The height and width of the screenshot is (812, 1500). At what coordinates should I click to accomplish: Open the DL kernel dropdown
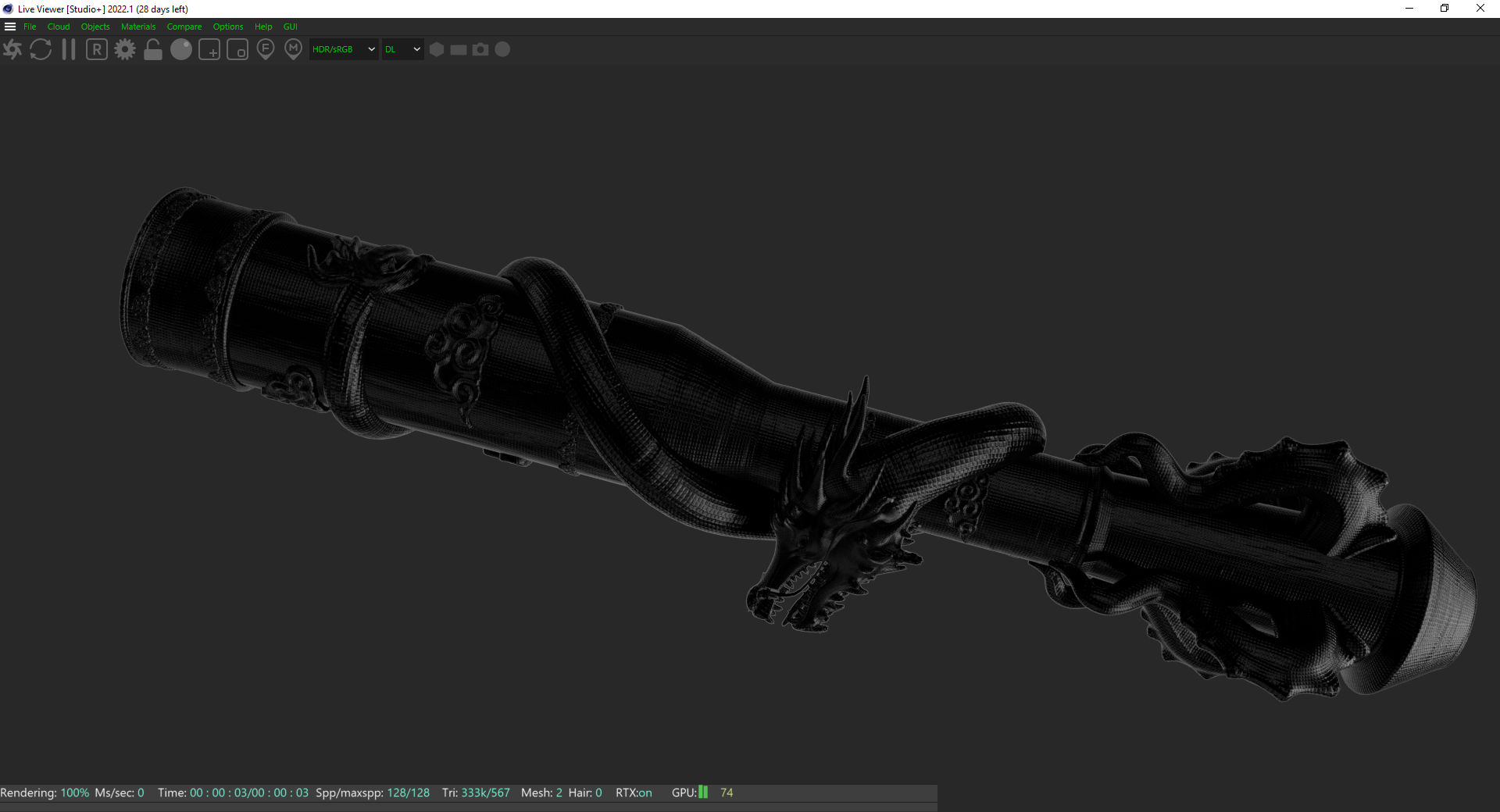[x=402, y=49]
